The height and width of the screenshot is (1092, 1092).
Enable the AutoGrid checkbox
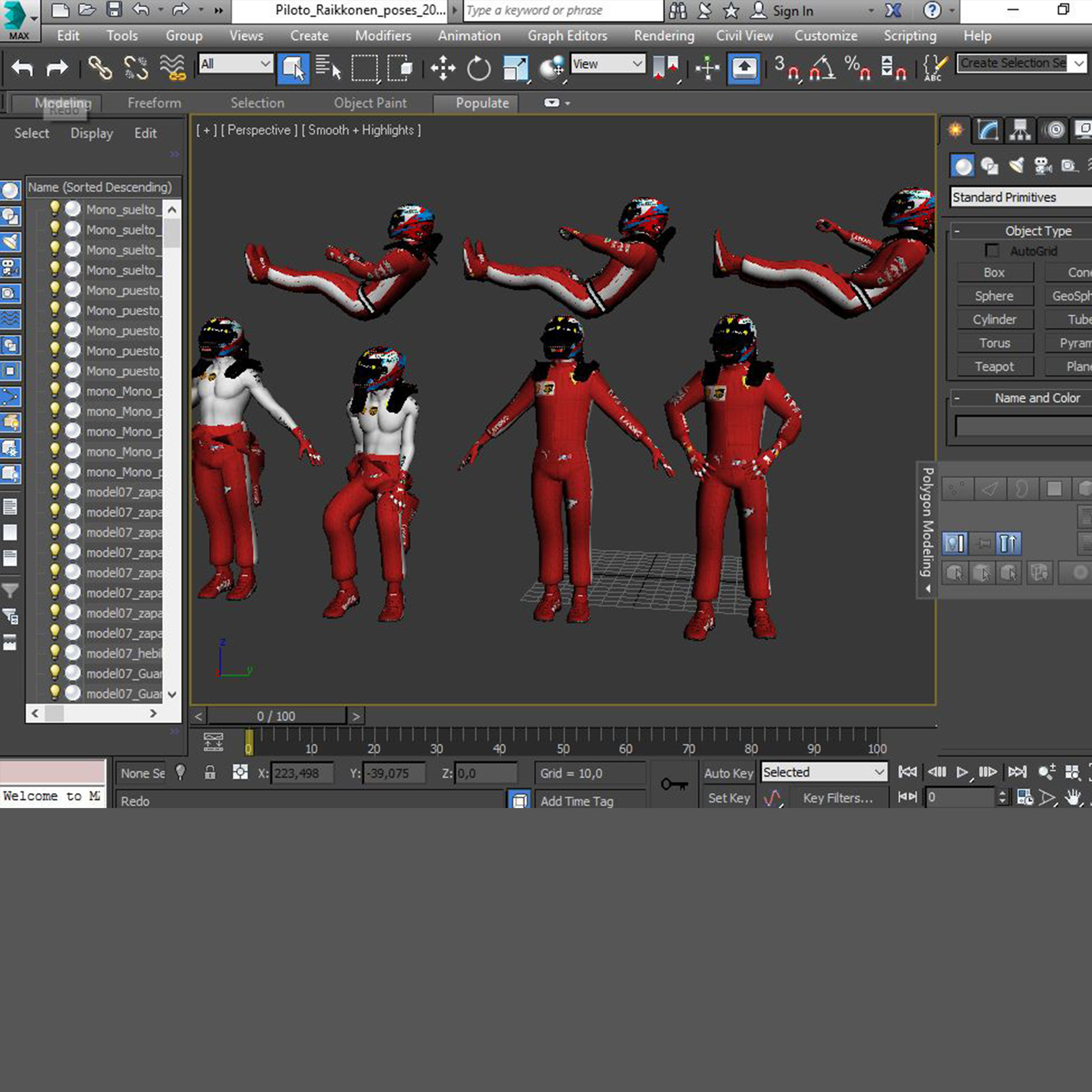pos(992,251)
